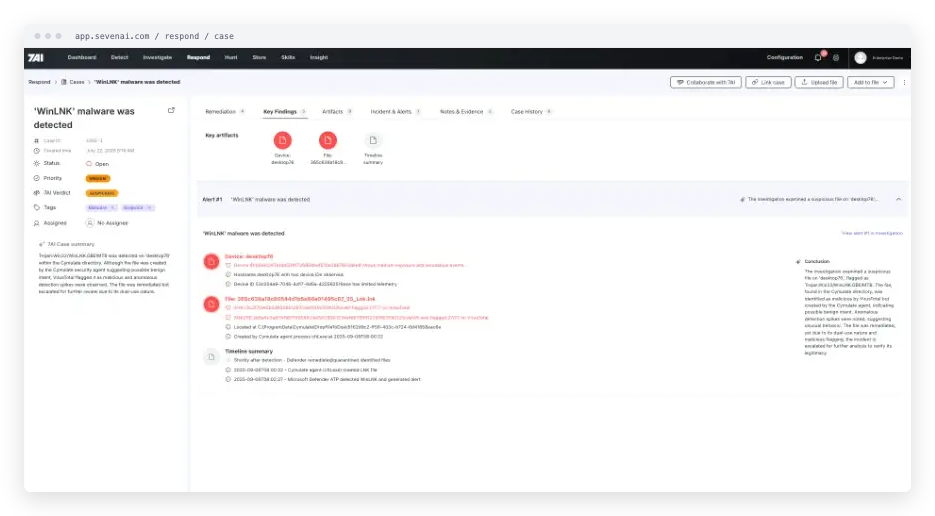935x516 pixels.
Task: Click the Alert #1 'WinLNK' malware was detected row
Action: (x=553, y=199)
